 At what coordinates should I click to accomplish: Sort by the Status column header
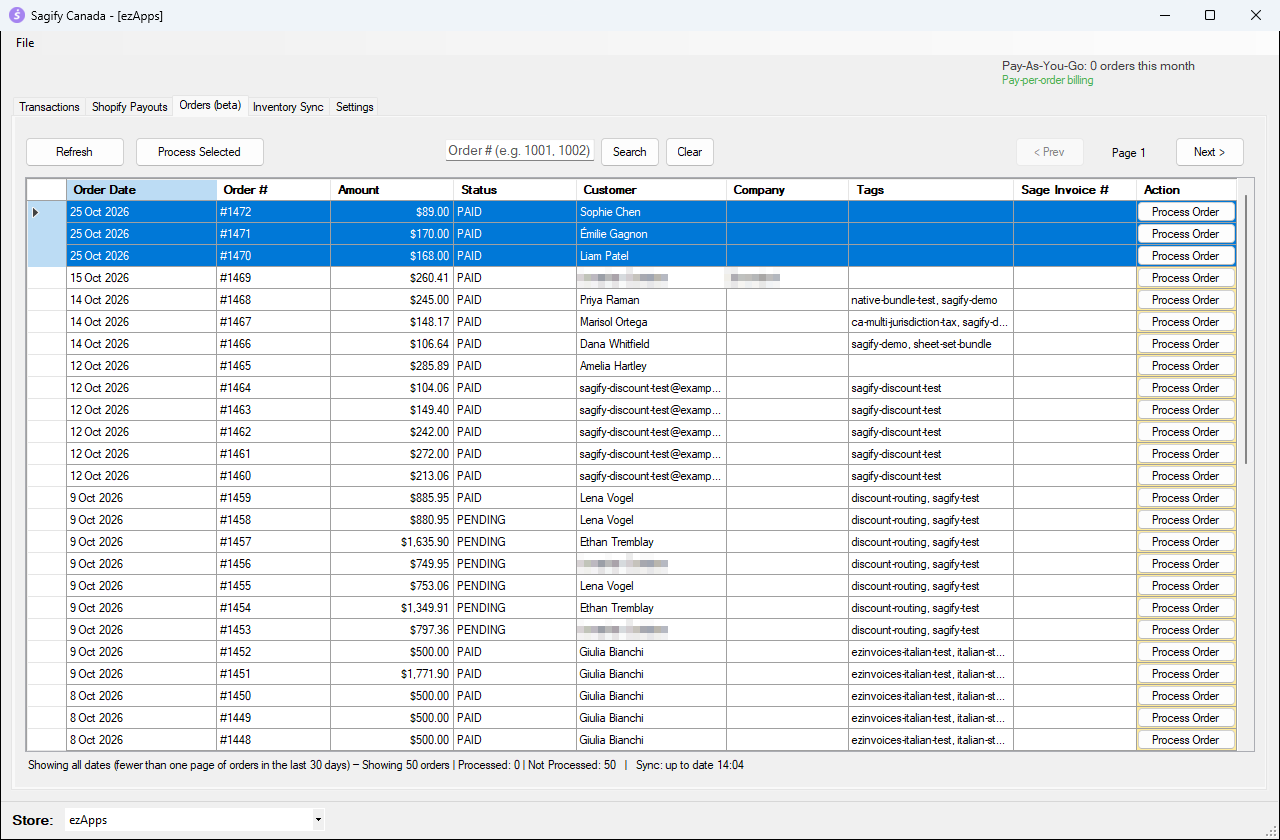coord(515,190)
